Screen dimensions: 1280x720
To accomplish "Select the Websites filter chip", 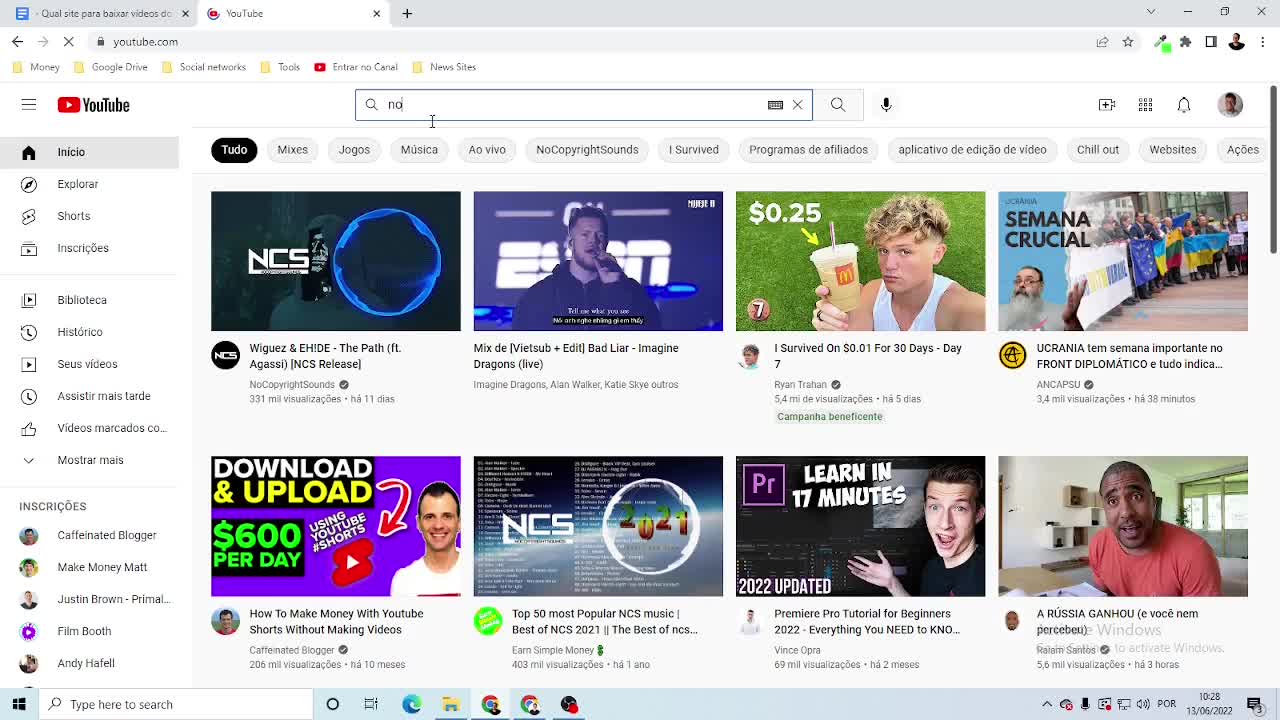I will pos(1172,150).
